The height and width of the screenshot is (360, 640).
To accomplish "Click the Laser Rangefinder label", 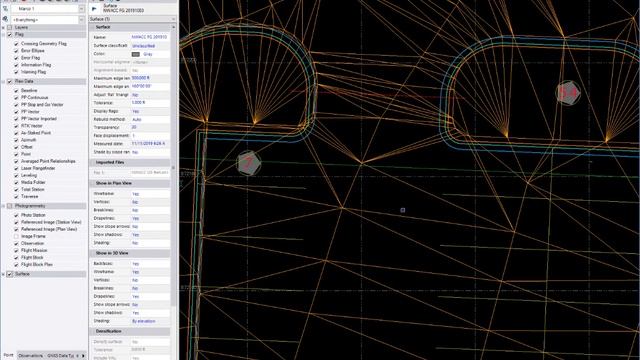I will (38, 168).
